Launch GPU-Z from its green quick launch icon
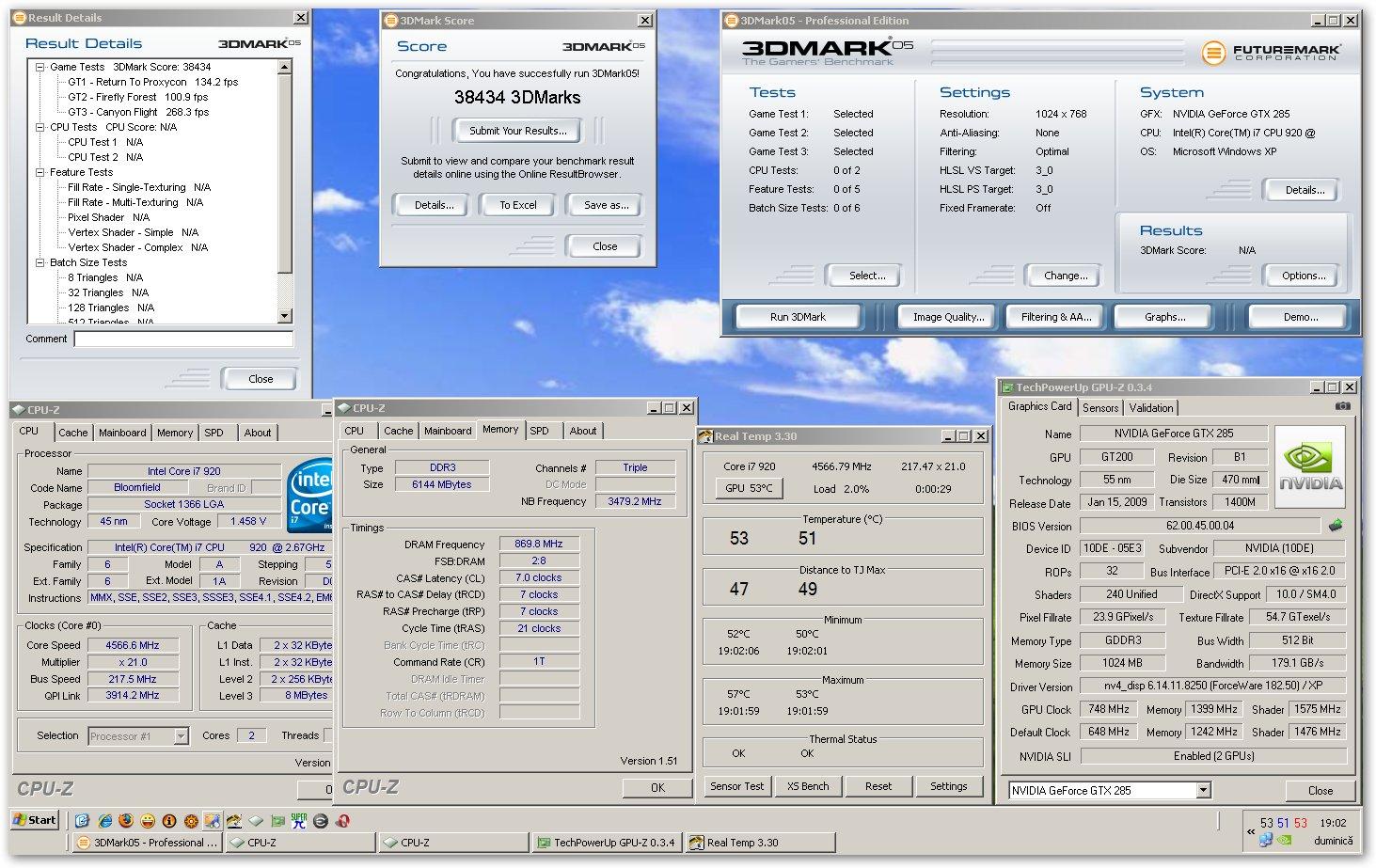 tap(277, 820)
